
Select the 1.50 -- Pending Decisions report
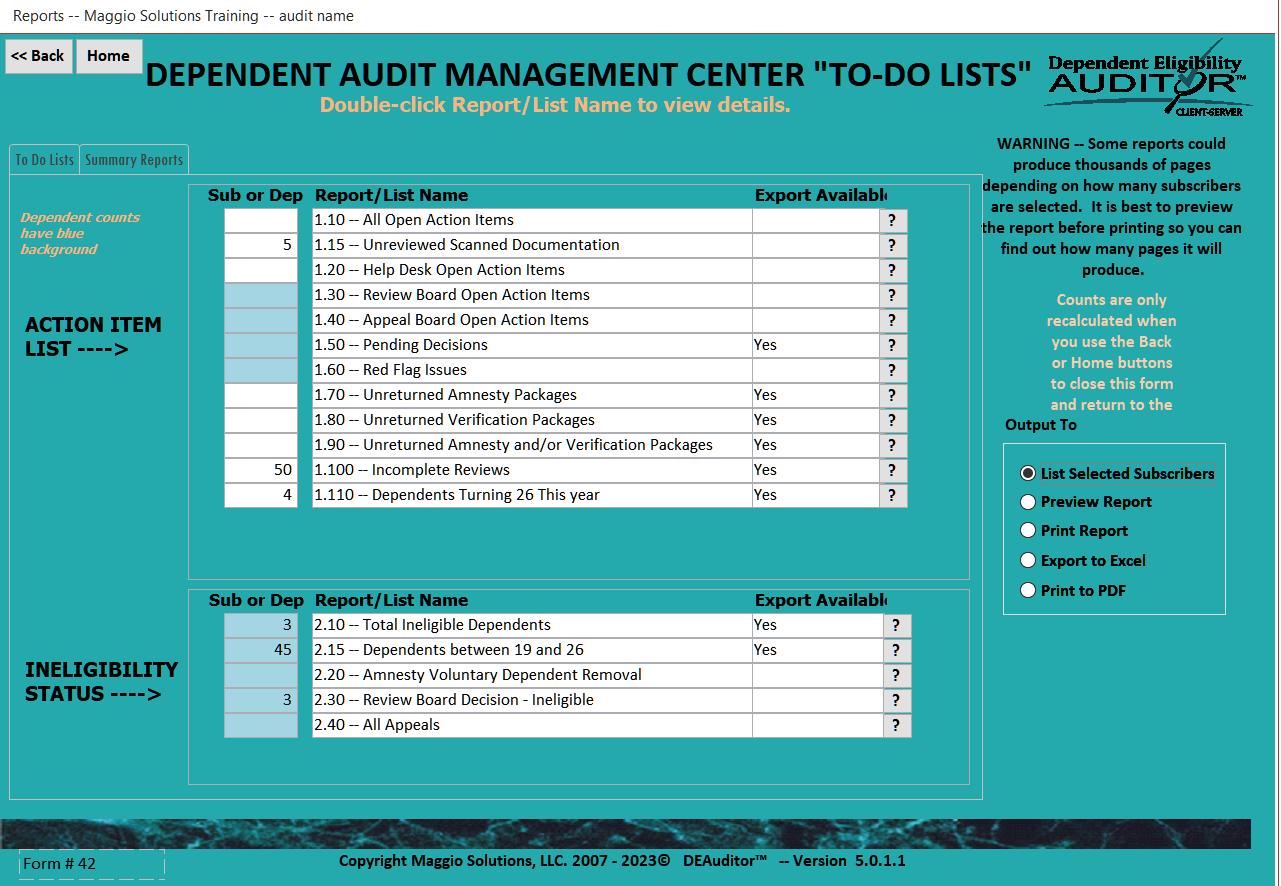pos(532,345)
